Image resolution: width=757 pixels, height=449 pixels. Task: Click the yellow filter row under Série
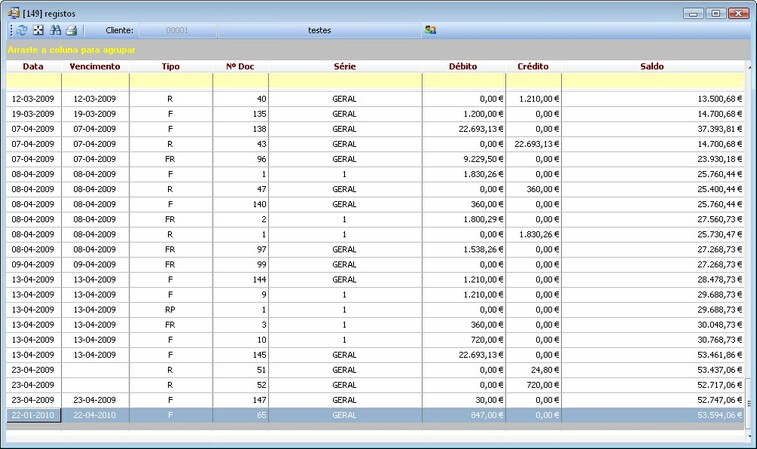pyautogui.click(x=344, y=80)
